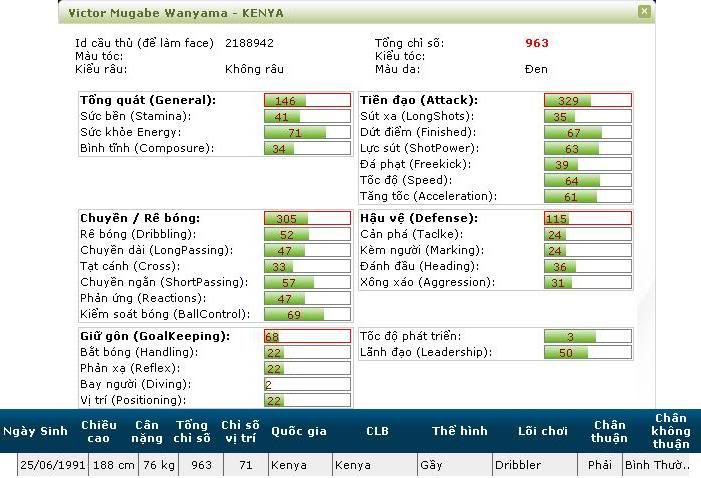Image resolution: width=701 pixels, height=478 pixels.
Task: Click the 'Gầy' body type cell
Action: click(x=455, y=465)
